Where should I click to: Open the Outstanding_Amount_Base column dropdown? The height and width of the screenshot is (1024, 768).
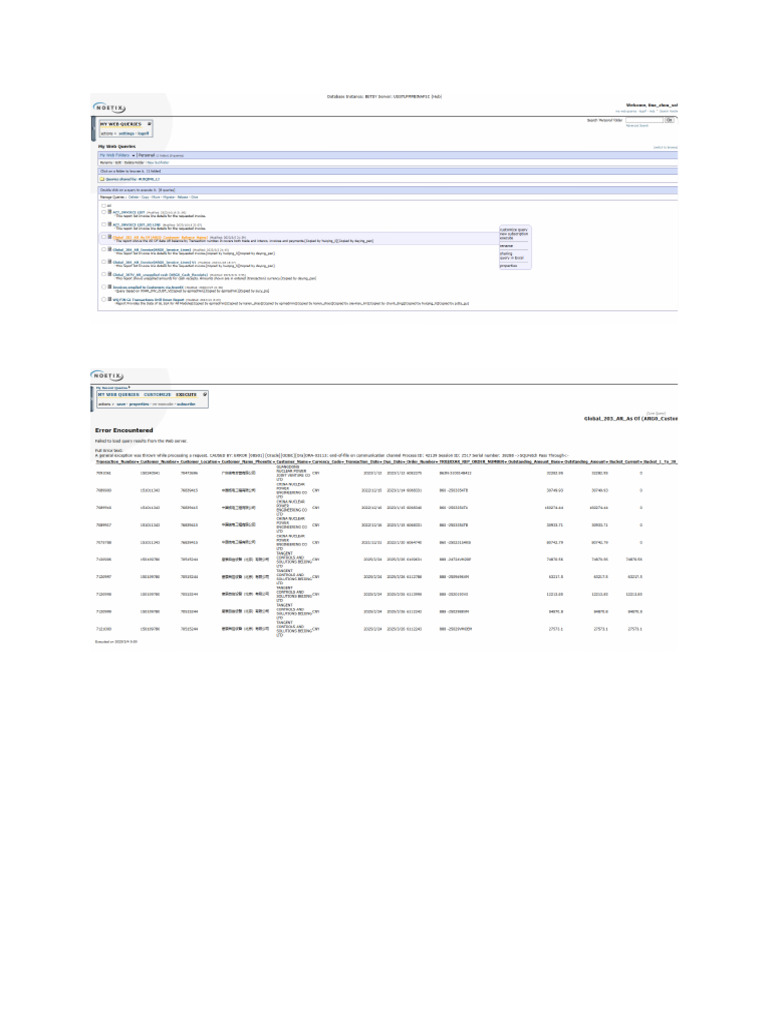563,462
